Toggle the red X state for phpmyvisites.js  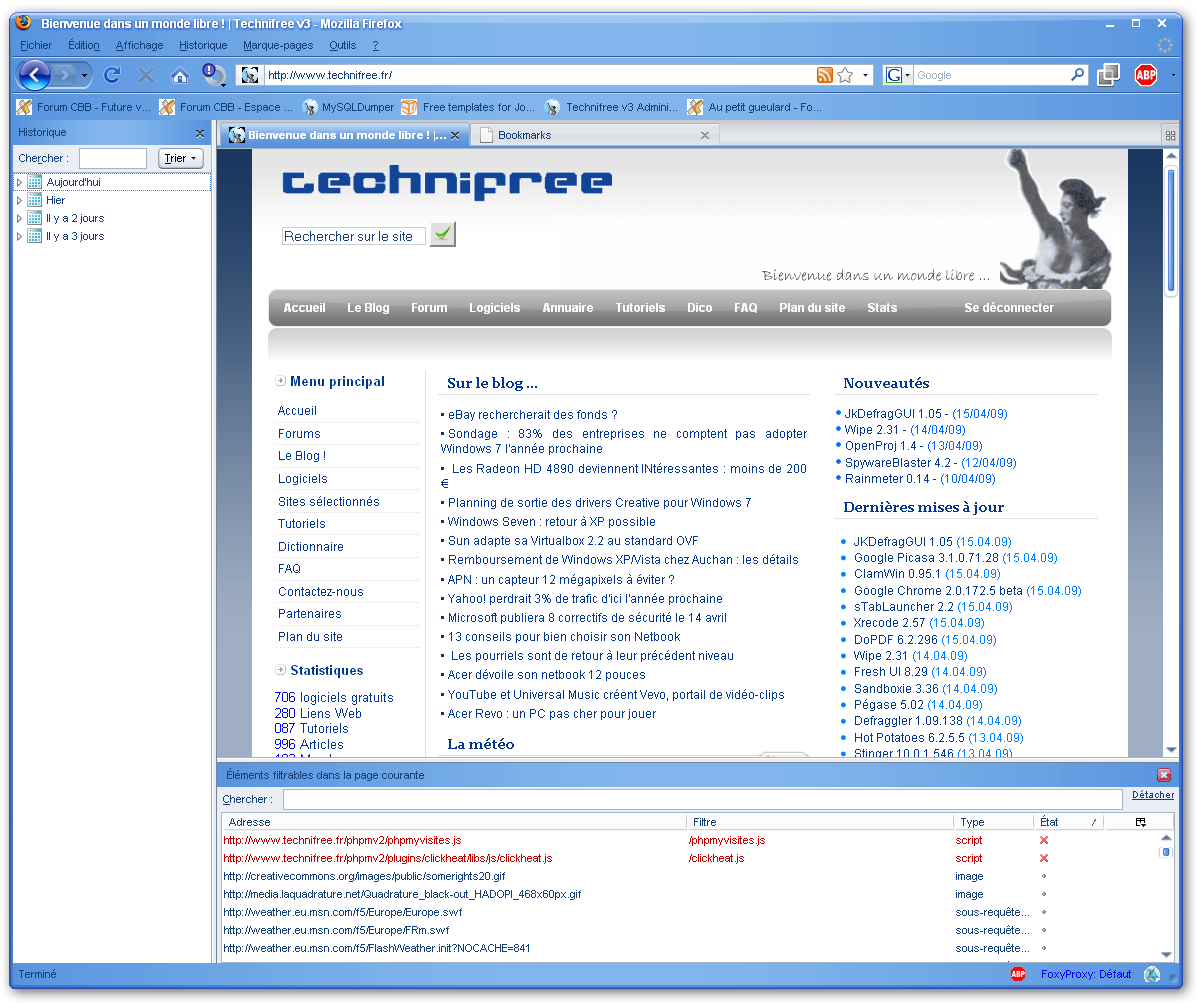pos(1044,841)
